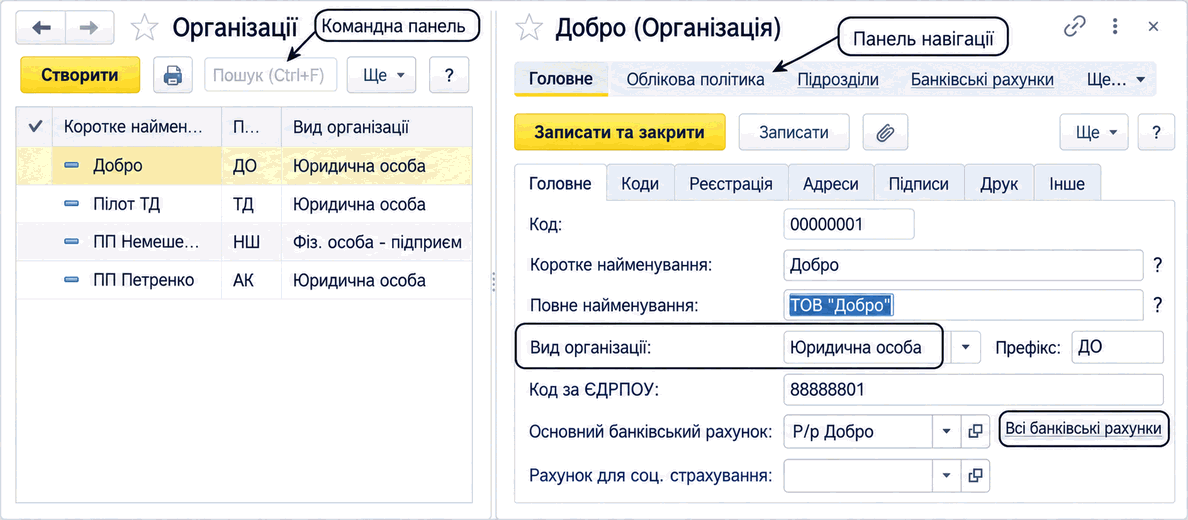This screenshot has height=520, width=1188.
Task: Click the checkmark column header
Action: tap(34, 127)
